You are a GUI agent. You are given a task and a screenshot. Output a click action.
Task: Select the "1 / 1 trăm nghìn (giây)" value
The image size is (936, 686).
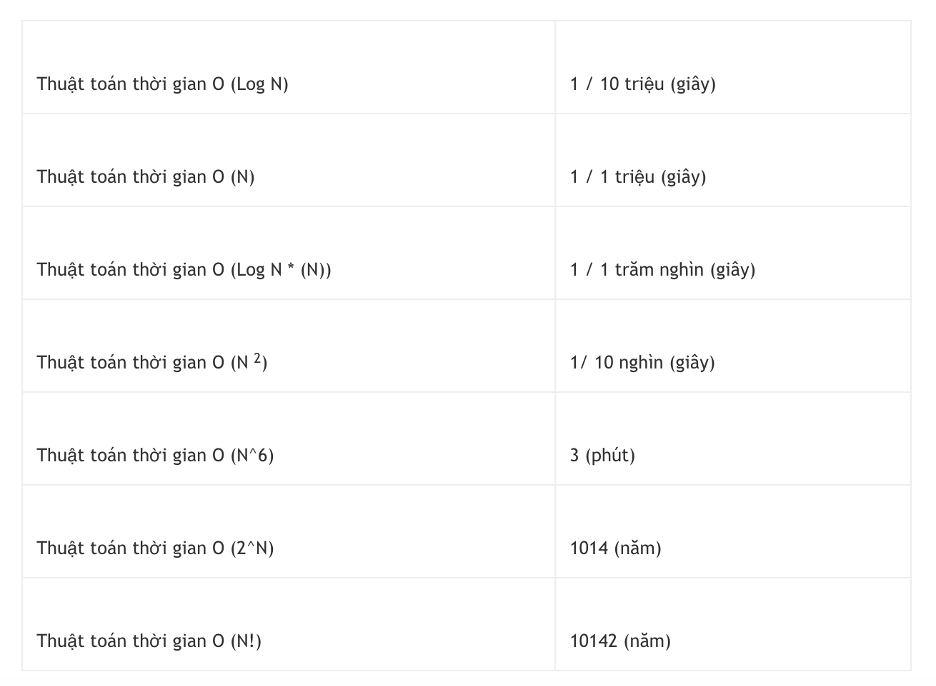[x=663, y=270]
